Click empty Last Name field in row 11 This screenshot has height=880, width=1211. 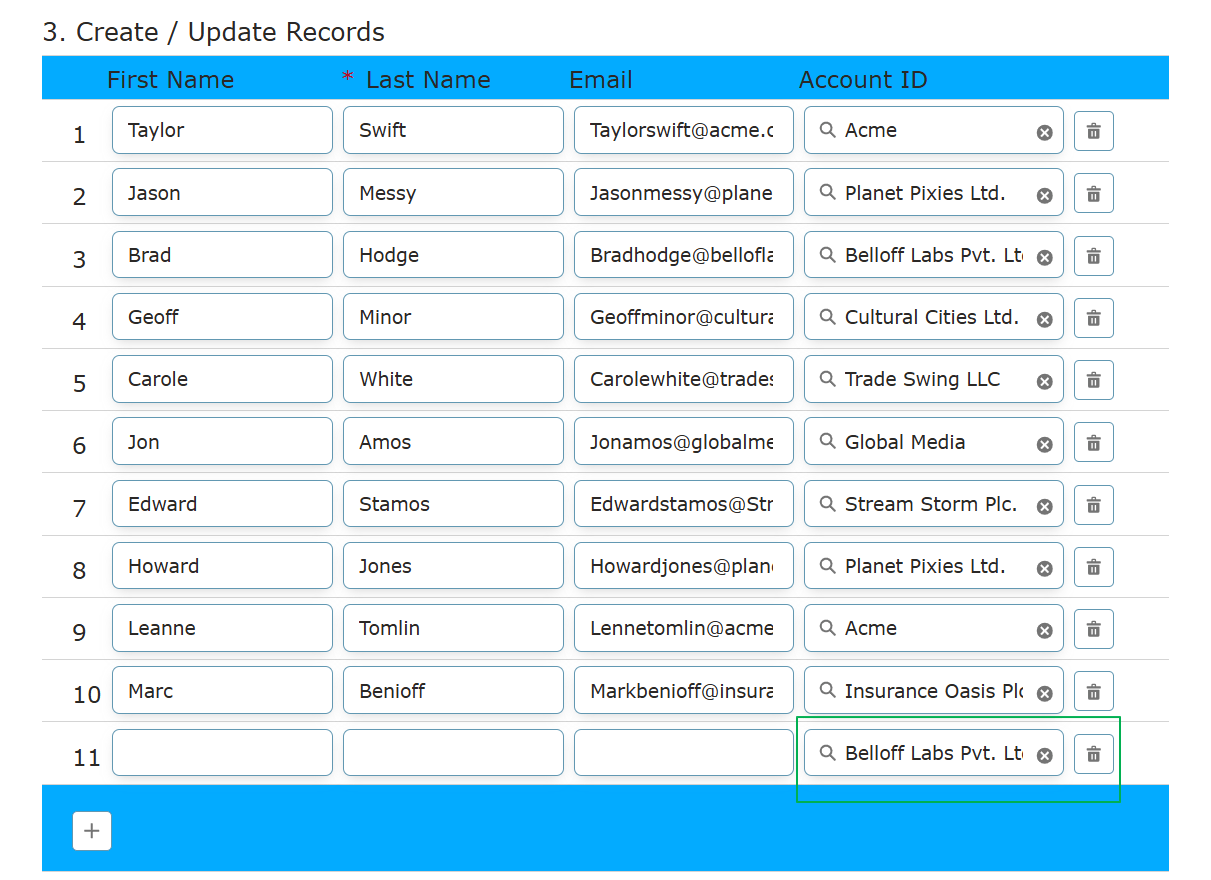coord(453,753)
